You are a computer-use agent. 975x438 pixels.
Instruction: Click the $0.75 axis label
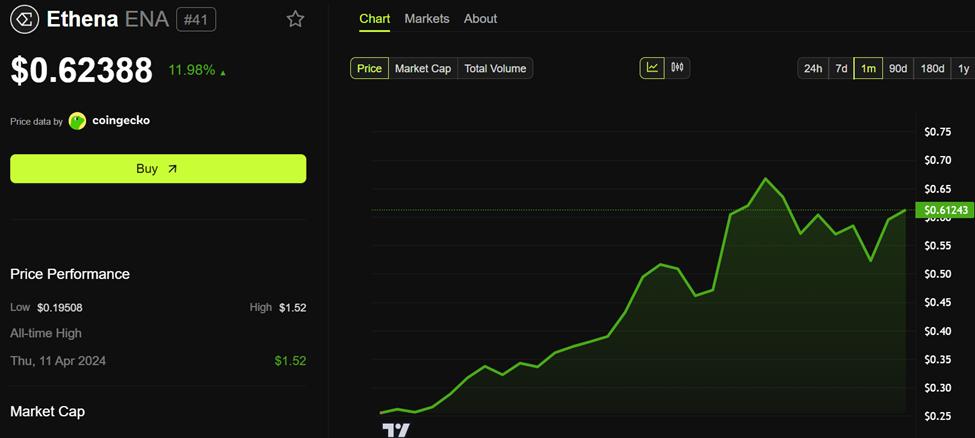click(938, 132)
